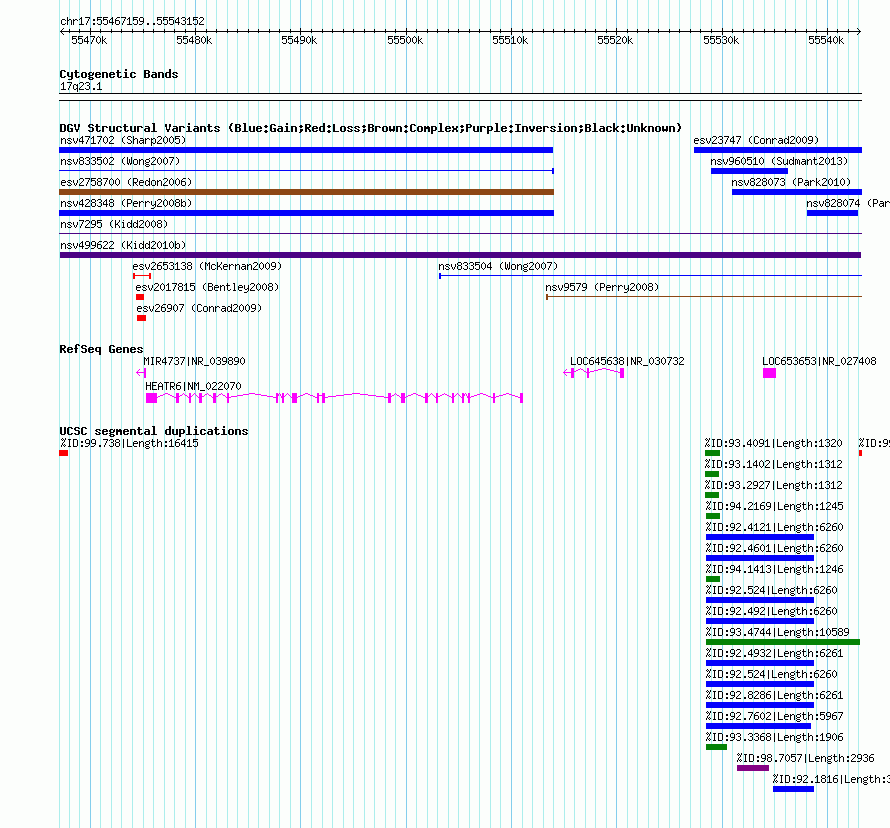This screenshot has width=890, height=828.
Task: Open duplication %ID:93.3368|Length:1906
Action: [716, 747]
